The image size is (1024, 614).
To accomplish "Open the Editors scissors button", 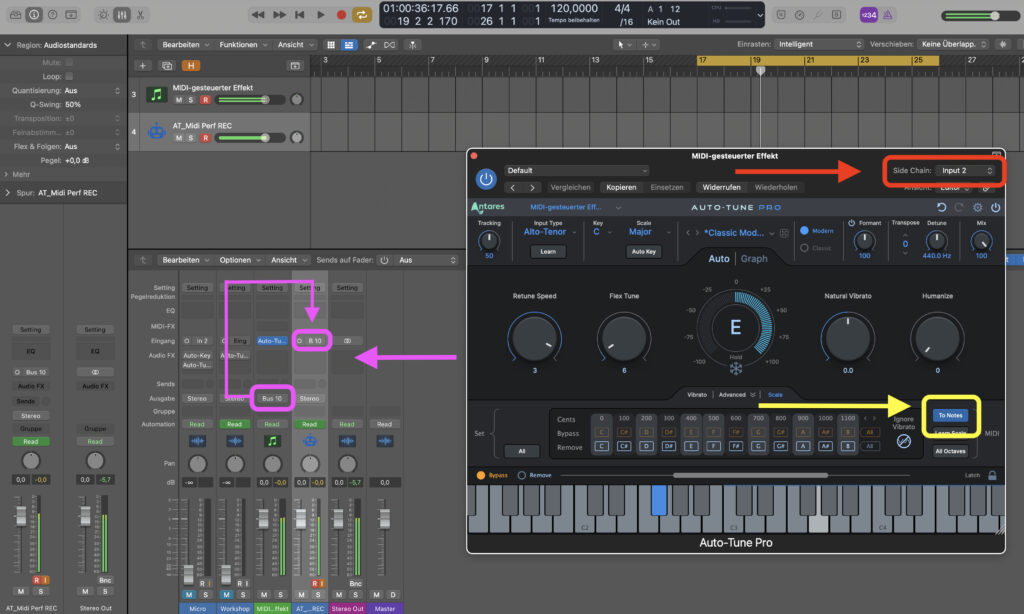I will coord(140,14).
